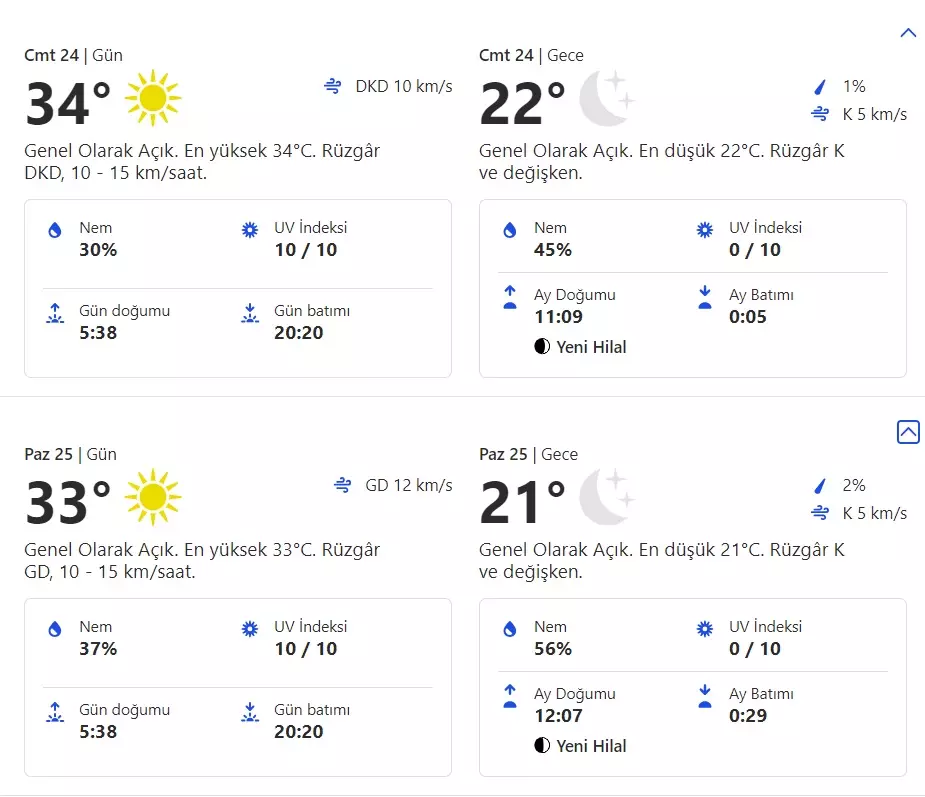This screenshot has height=797, width=925.
Task: Click the Cmt 24 Gün heading
Action: (74, 55)
